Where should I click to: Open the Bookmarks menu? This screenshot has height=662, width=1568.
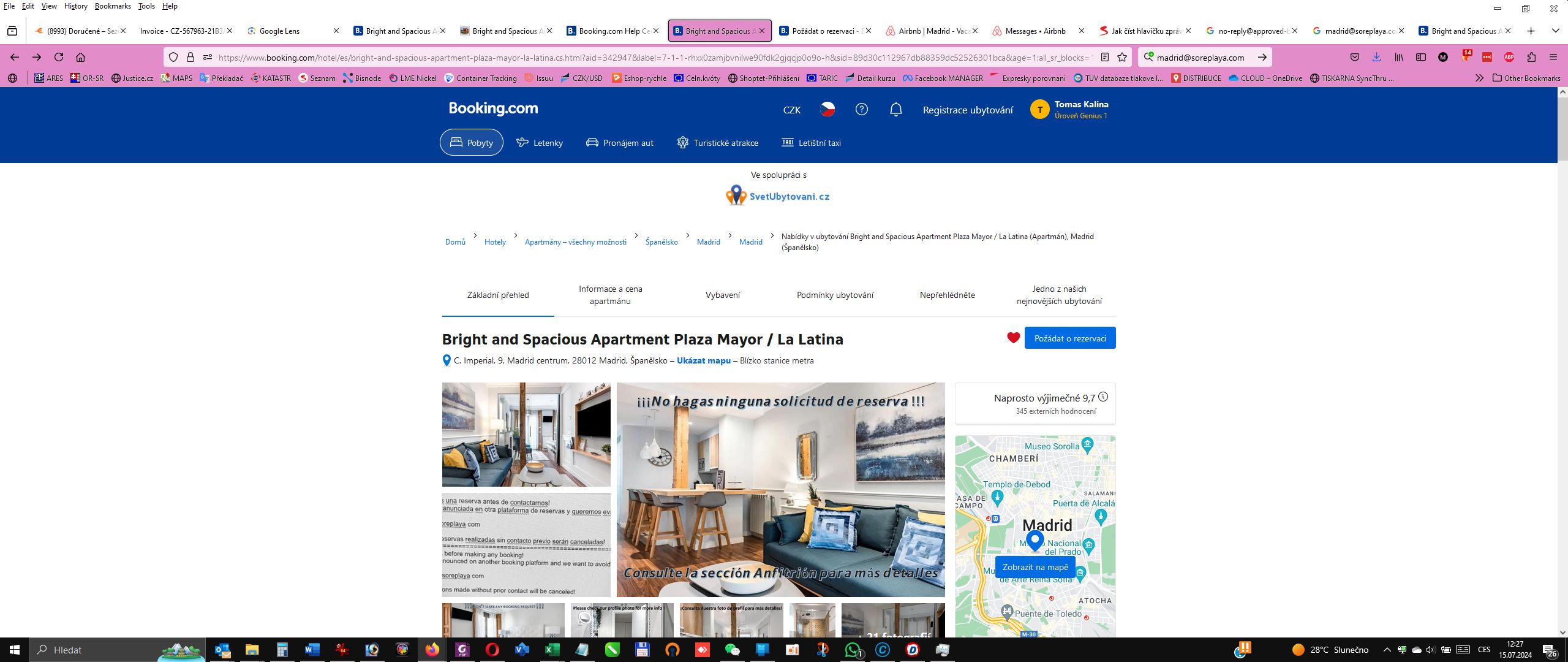111,6
